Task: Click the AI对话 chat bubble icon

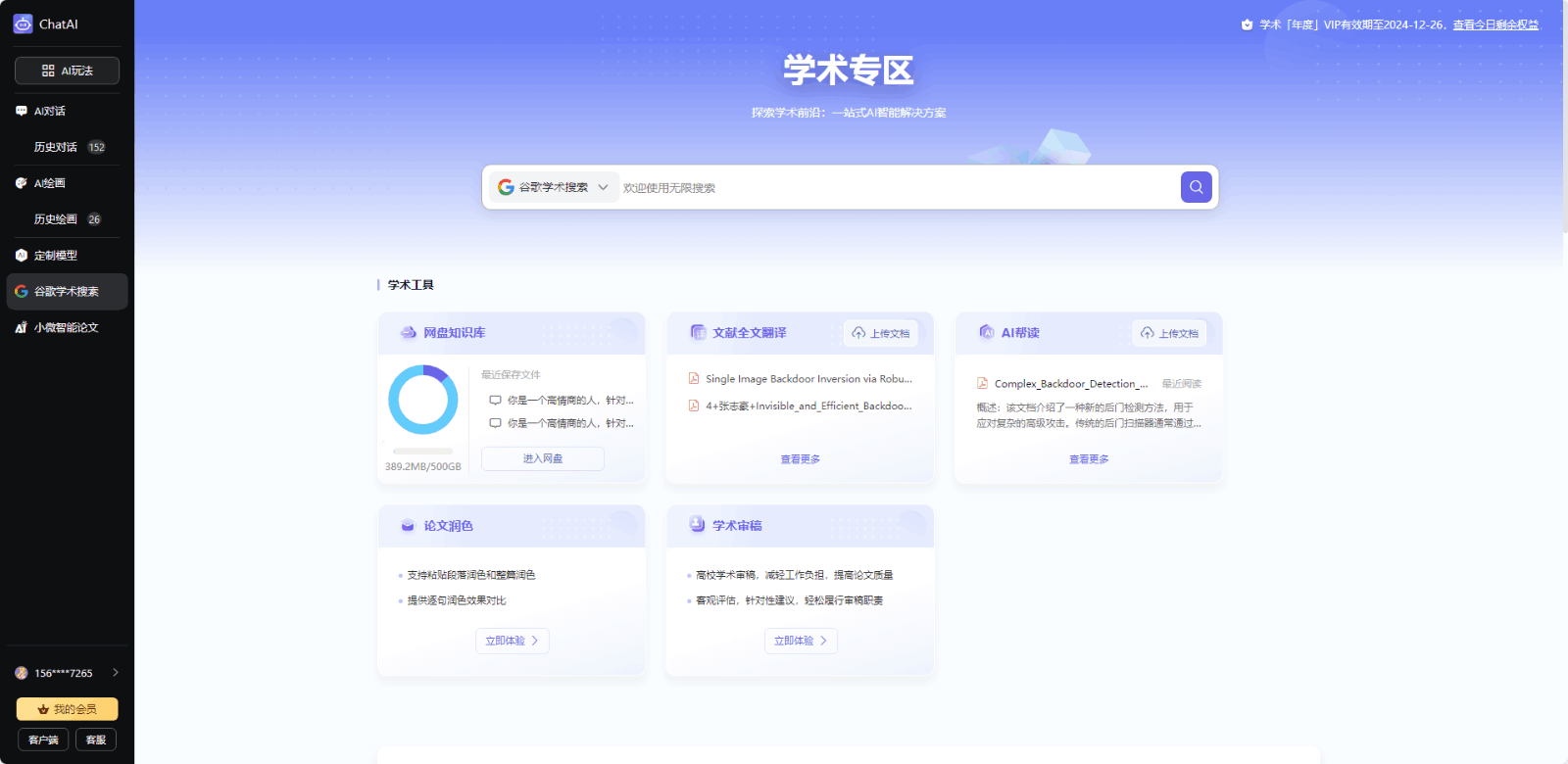Action: click(x=22, y=111)
